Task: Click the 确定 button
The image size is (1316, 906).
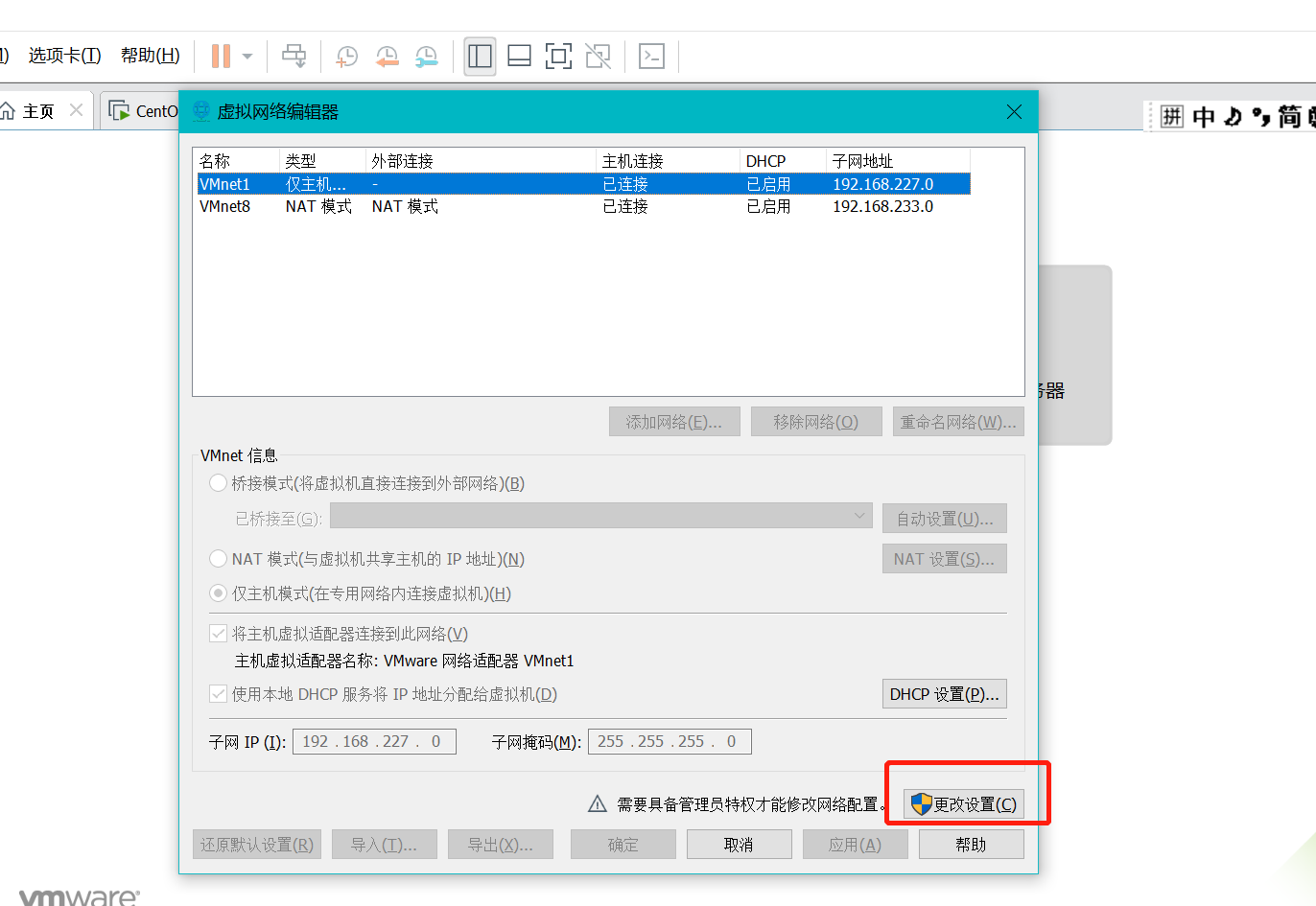Action: coord(623,845)
